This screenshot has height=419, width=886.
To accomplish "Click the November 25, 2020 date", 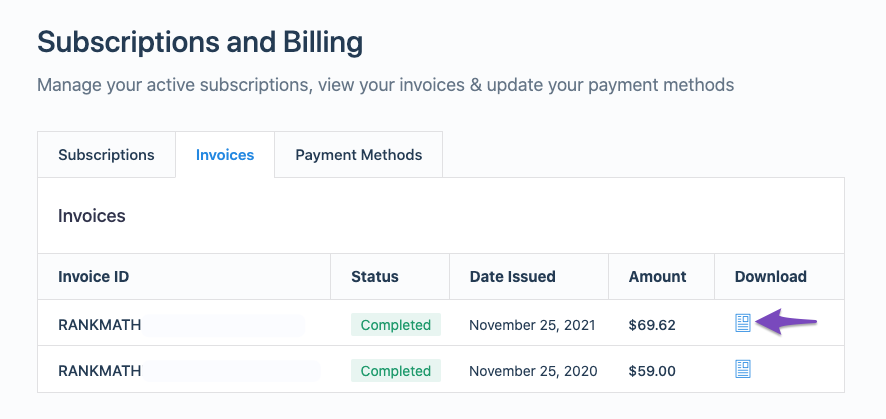I will click(533, 371).
